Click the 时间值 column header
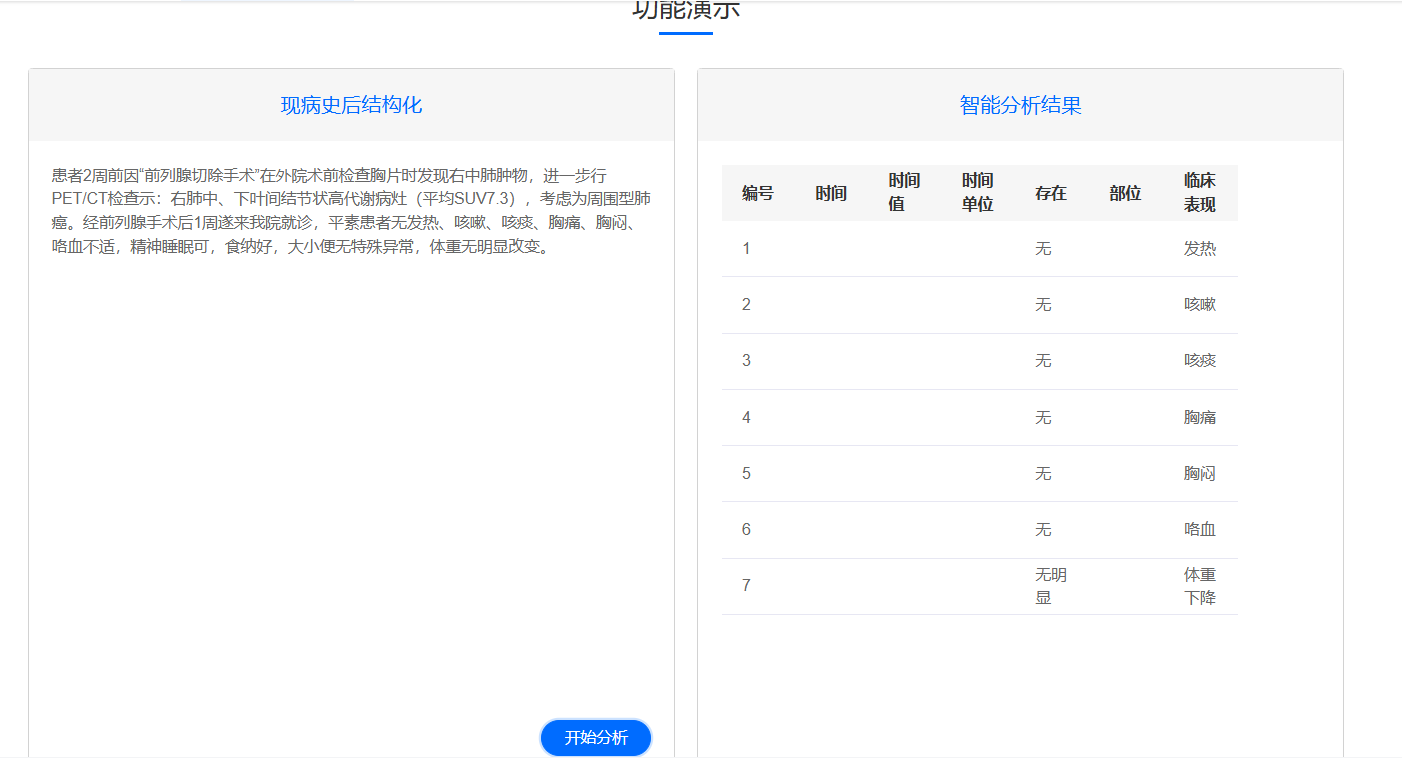This screenshot has width=1402, height=758. [904, 192]
